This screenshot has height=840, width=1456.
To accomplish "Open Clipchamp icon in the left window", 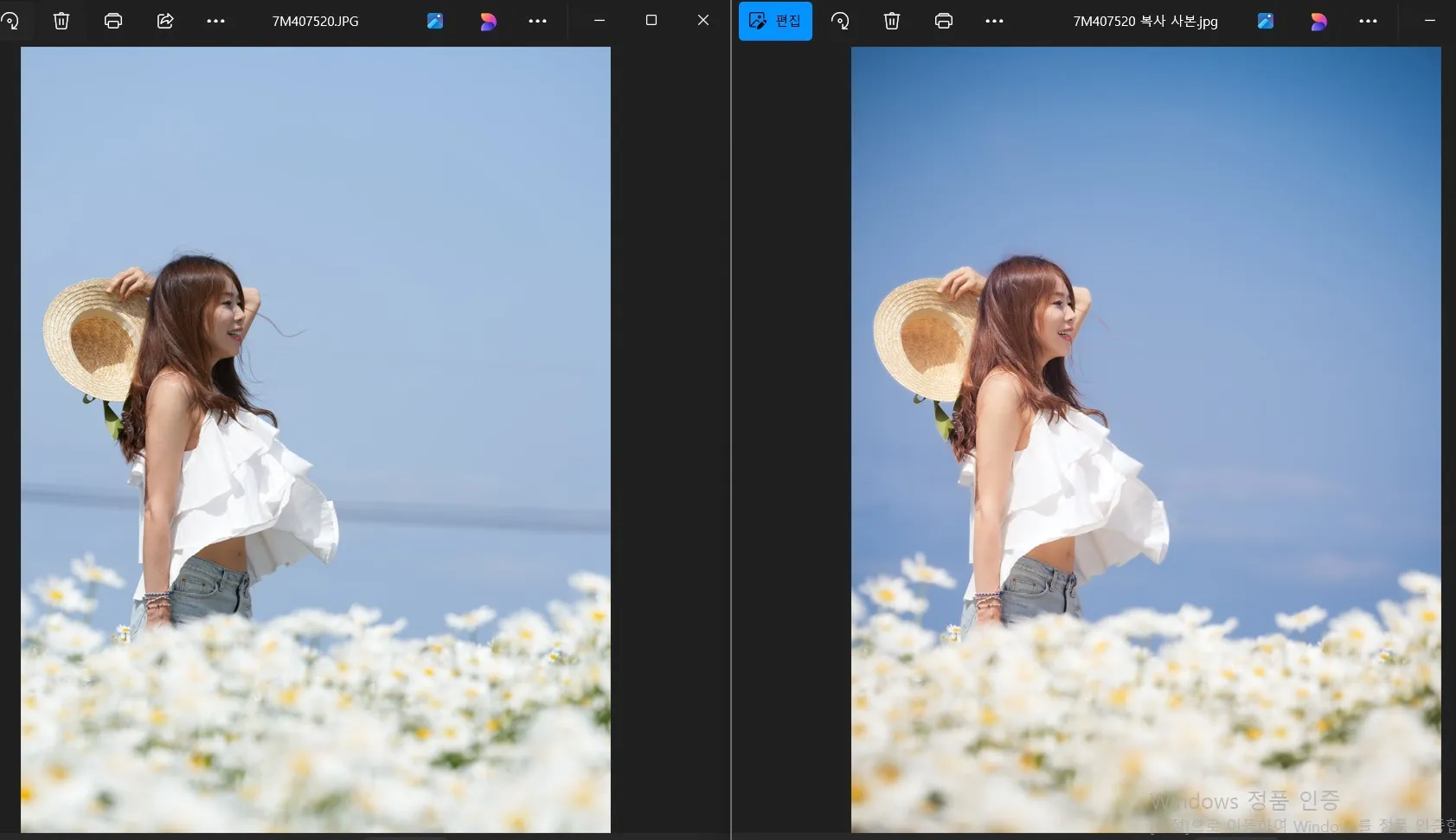I will point(488,21).
